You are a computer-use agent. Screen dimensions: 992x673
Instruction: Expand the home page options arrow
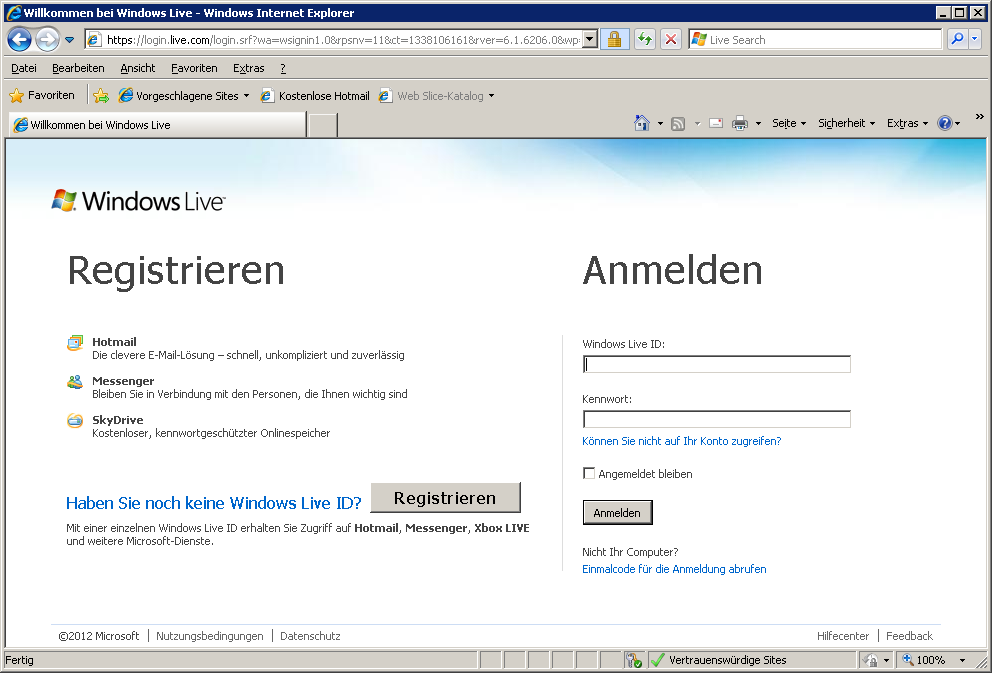coord(660,123)
